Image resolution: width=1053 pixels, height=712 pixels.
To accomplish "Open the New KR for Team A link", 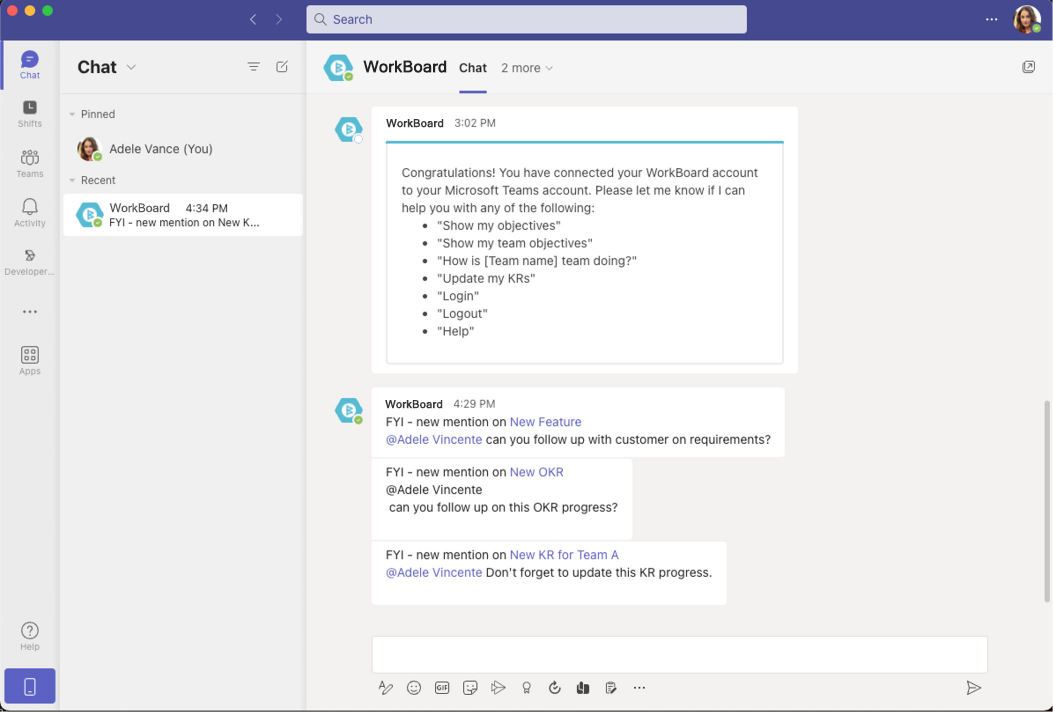I will click(564, 555).
